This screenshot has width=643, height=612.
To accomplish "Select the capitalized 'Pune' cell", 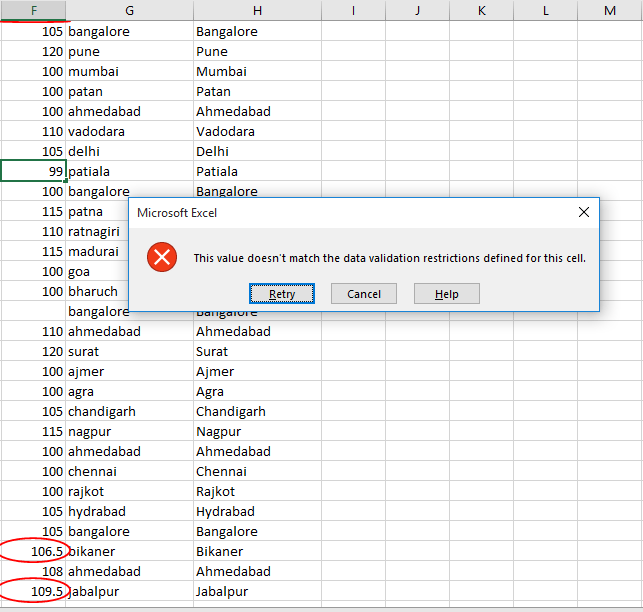I will coord(257,51).
